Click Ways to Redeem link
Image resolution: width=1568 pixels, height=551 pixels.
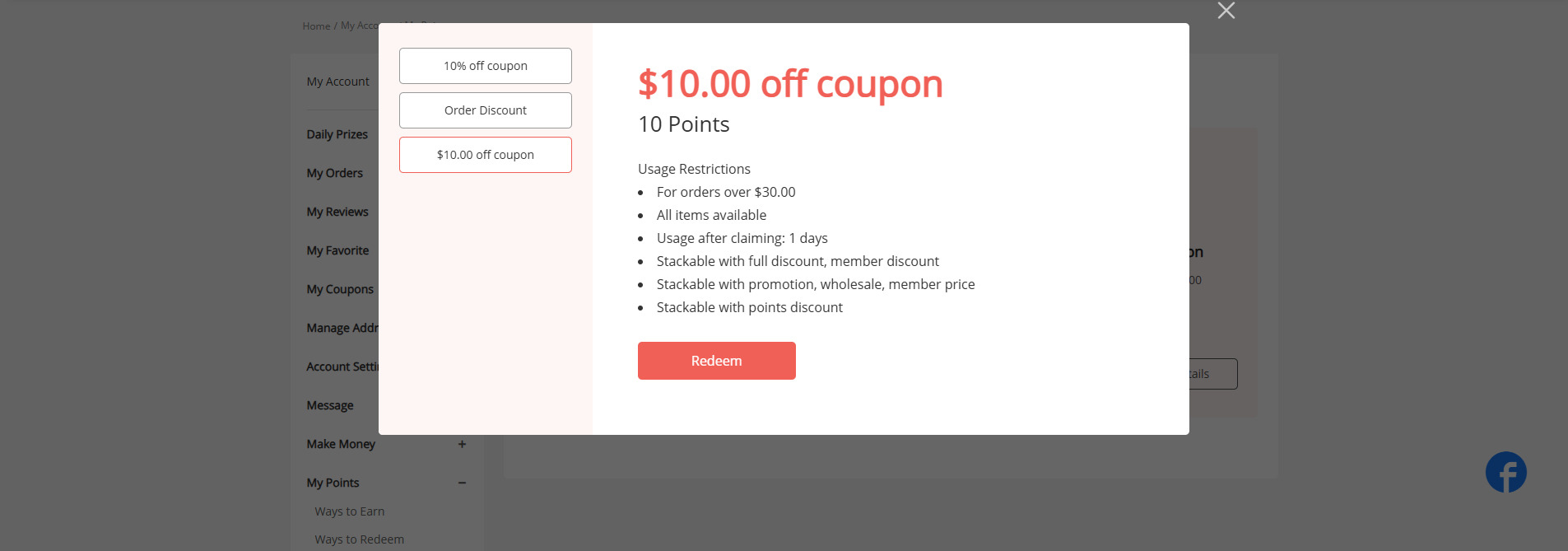pyautogui.click(x=360, y=539)
